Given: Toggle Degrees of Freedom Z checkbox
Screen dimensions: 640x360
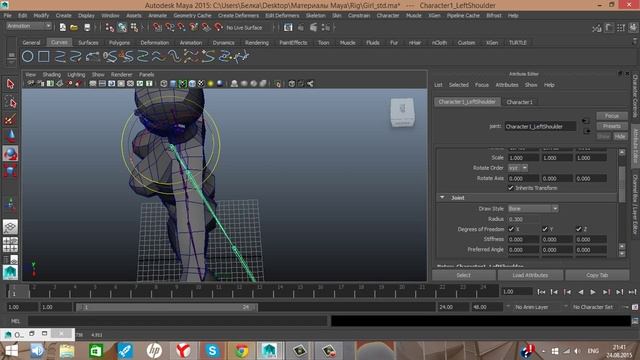Looking at the screenshot, I should [578, 229].
